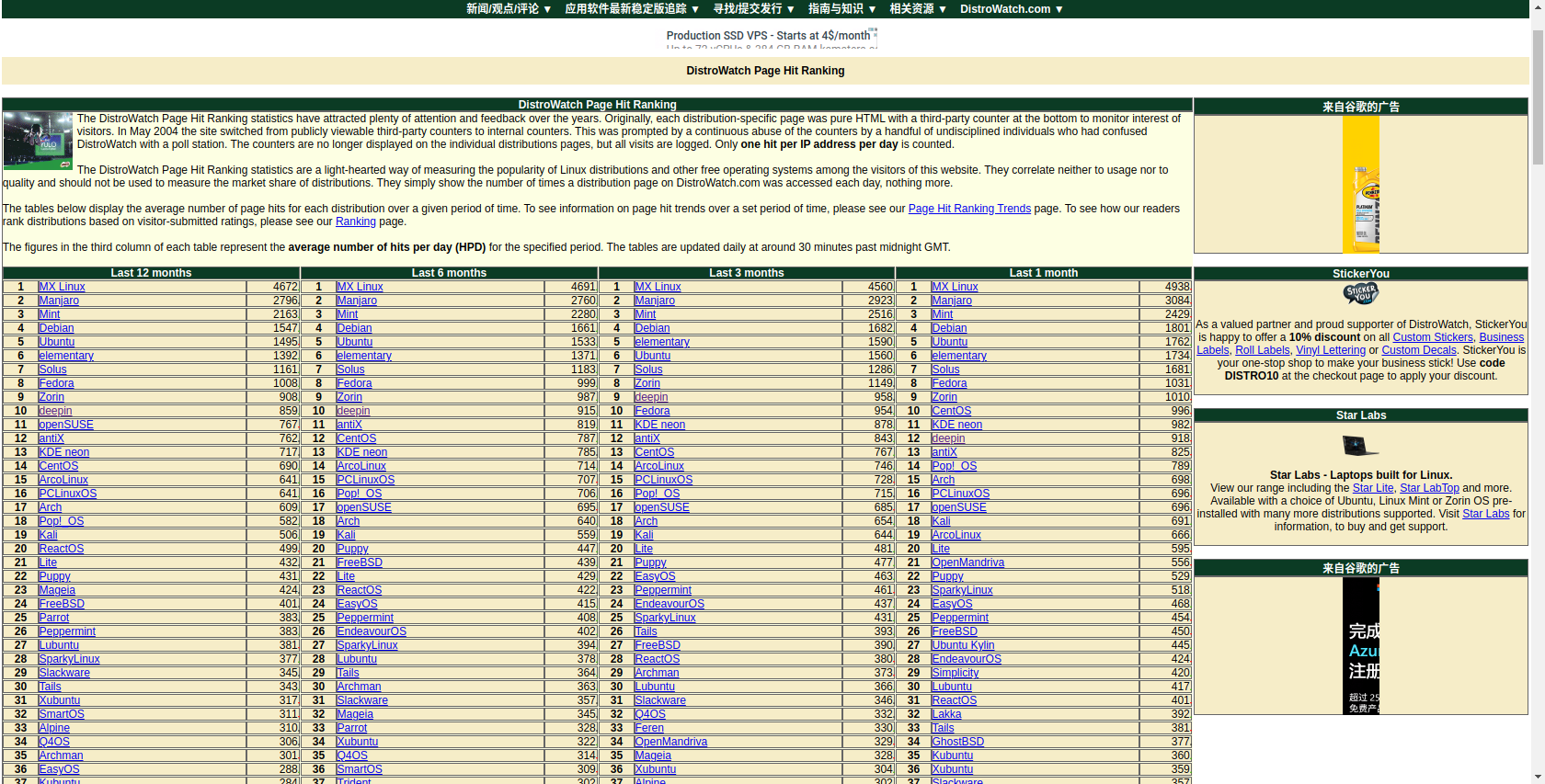1545x784 pixels.
Task: Expand the 新闻/观点/评论 dropdown menu
Action: [x=509, y=9]
